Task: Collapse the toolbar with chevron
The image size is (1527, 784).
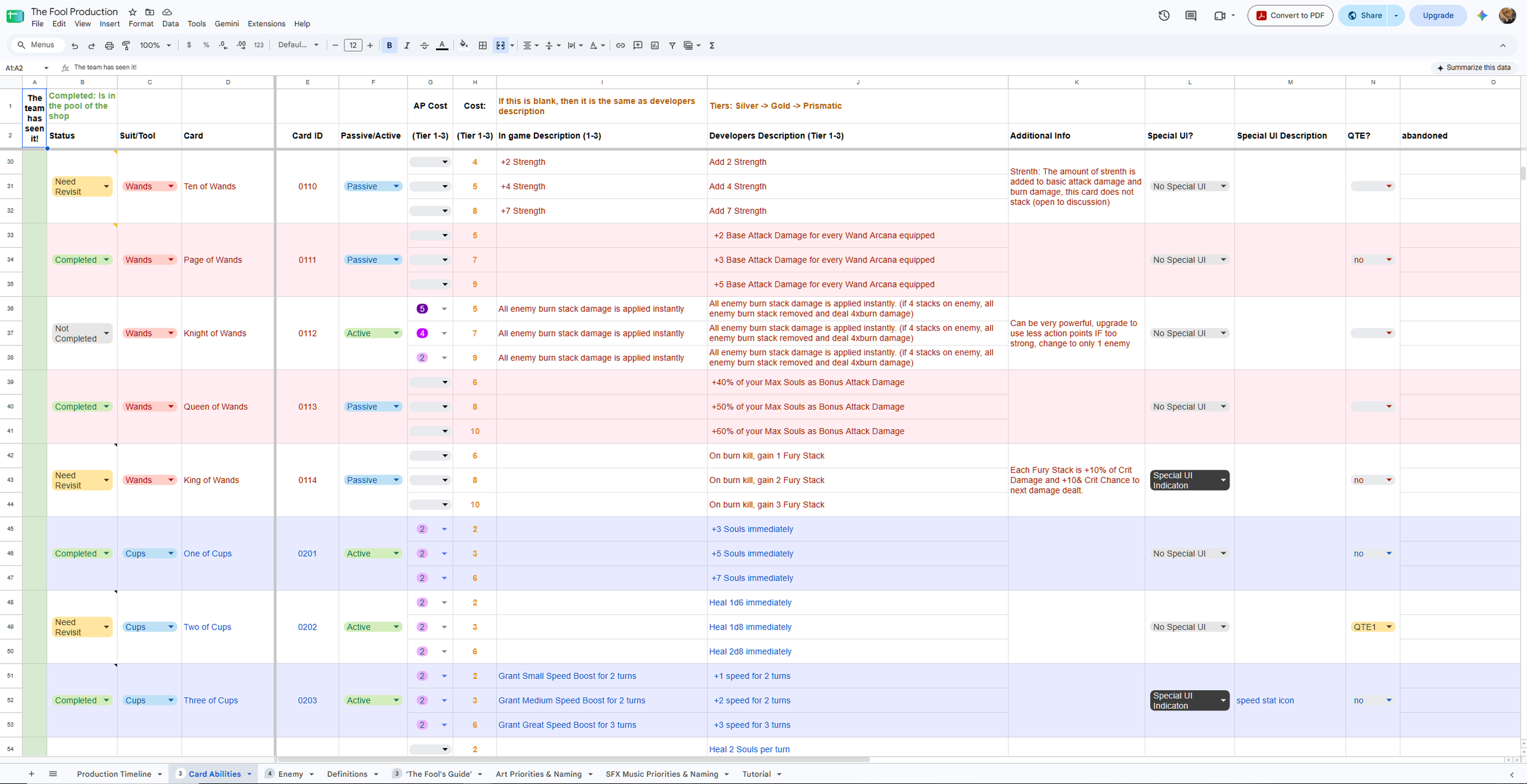Action: pos(1503,45)
